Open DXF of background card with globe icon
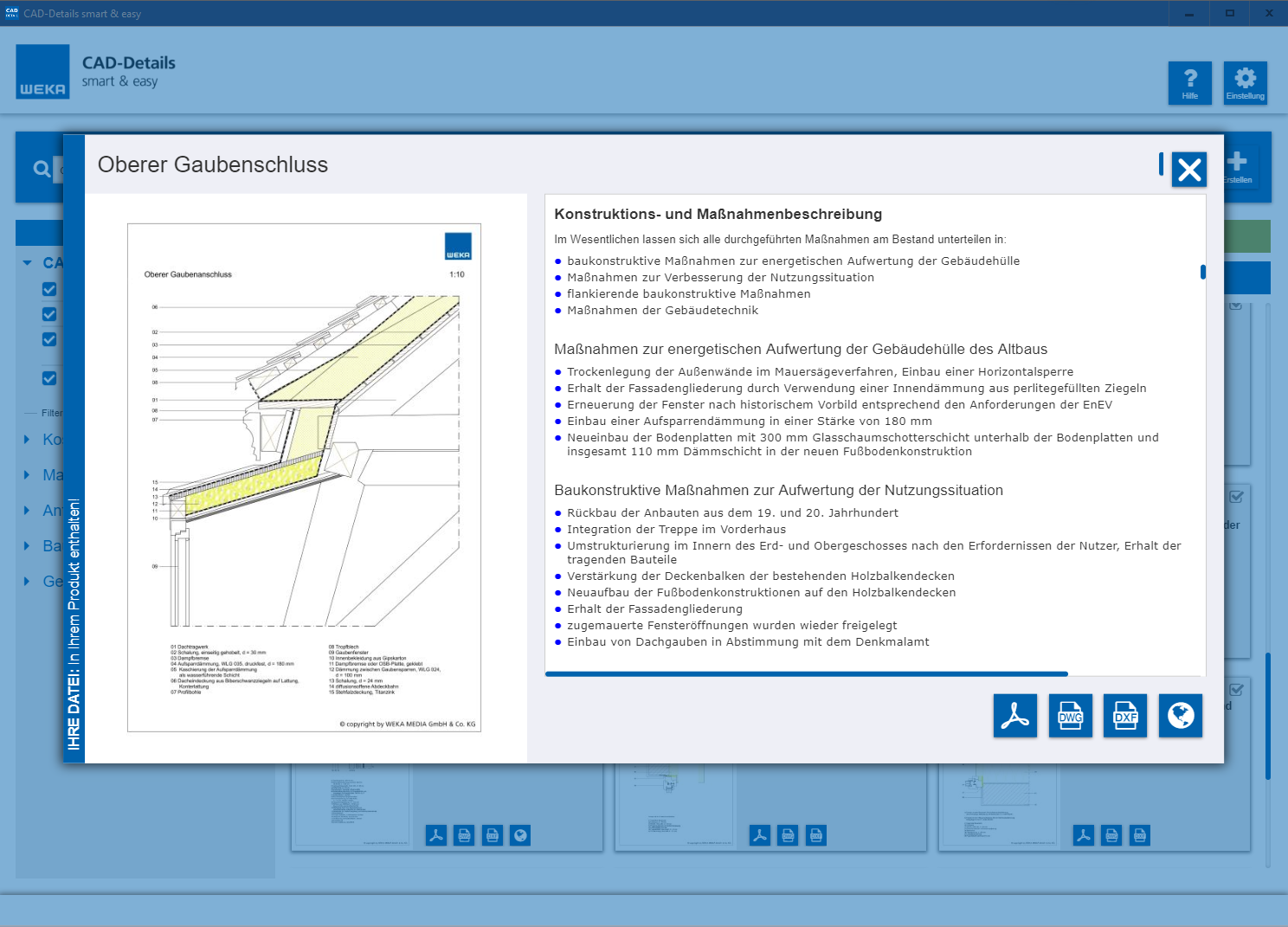 (x=493, y=835)
